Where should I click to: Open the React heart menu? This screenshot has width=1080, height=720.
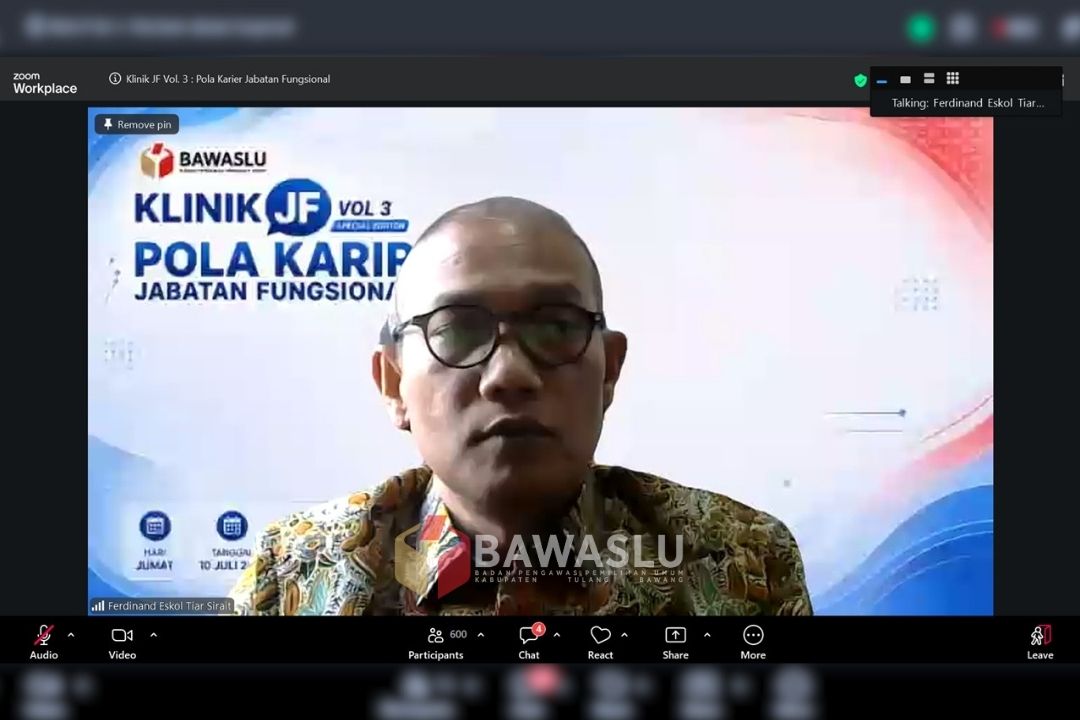click(601, 642)
